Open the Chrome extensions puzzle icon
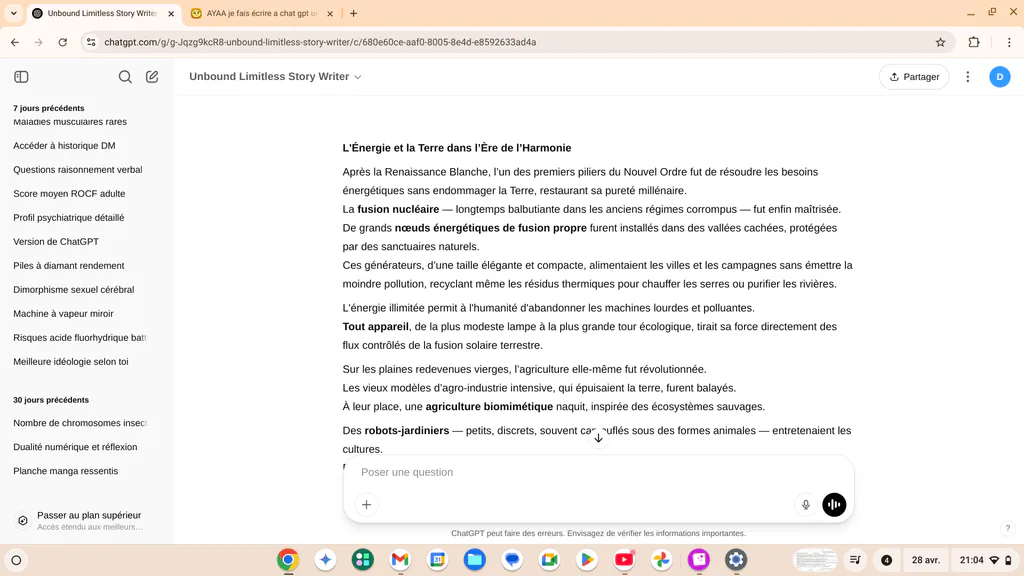1024x576 pixels. (974, 42)
